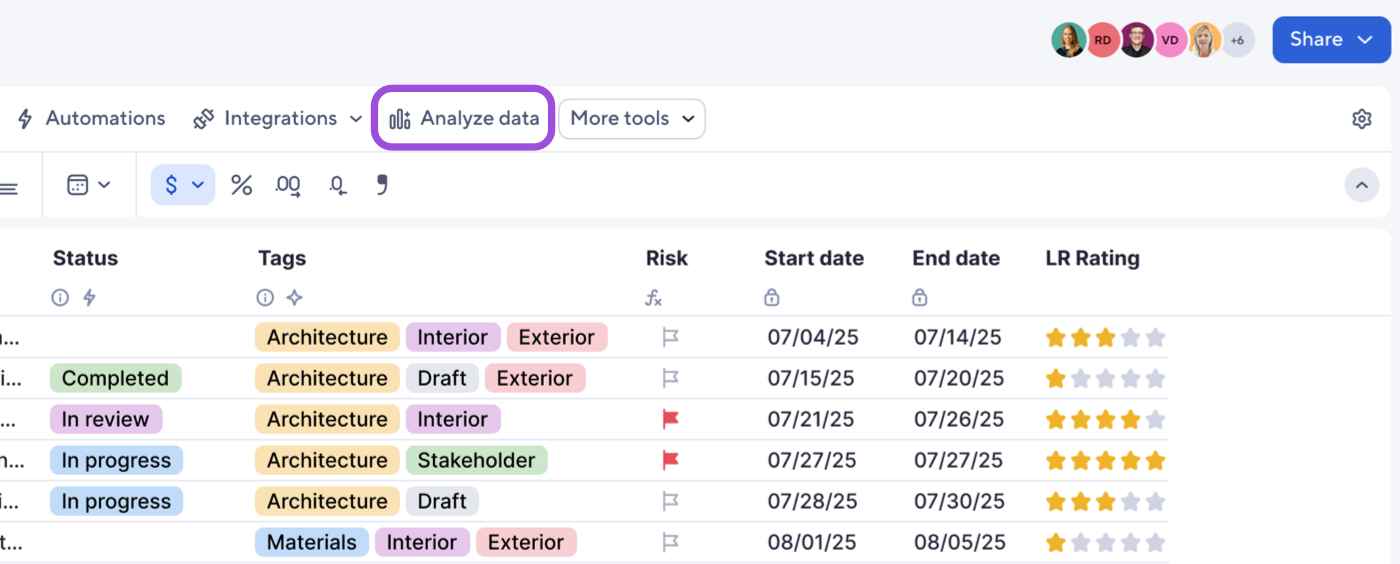Click the 07/04/25 start date cell
The height and width of the screenshot is (564, 1400).
point(813,337)
